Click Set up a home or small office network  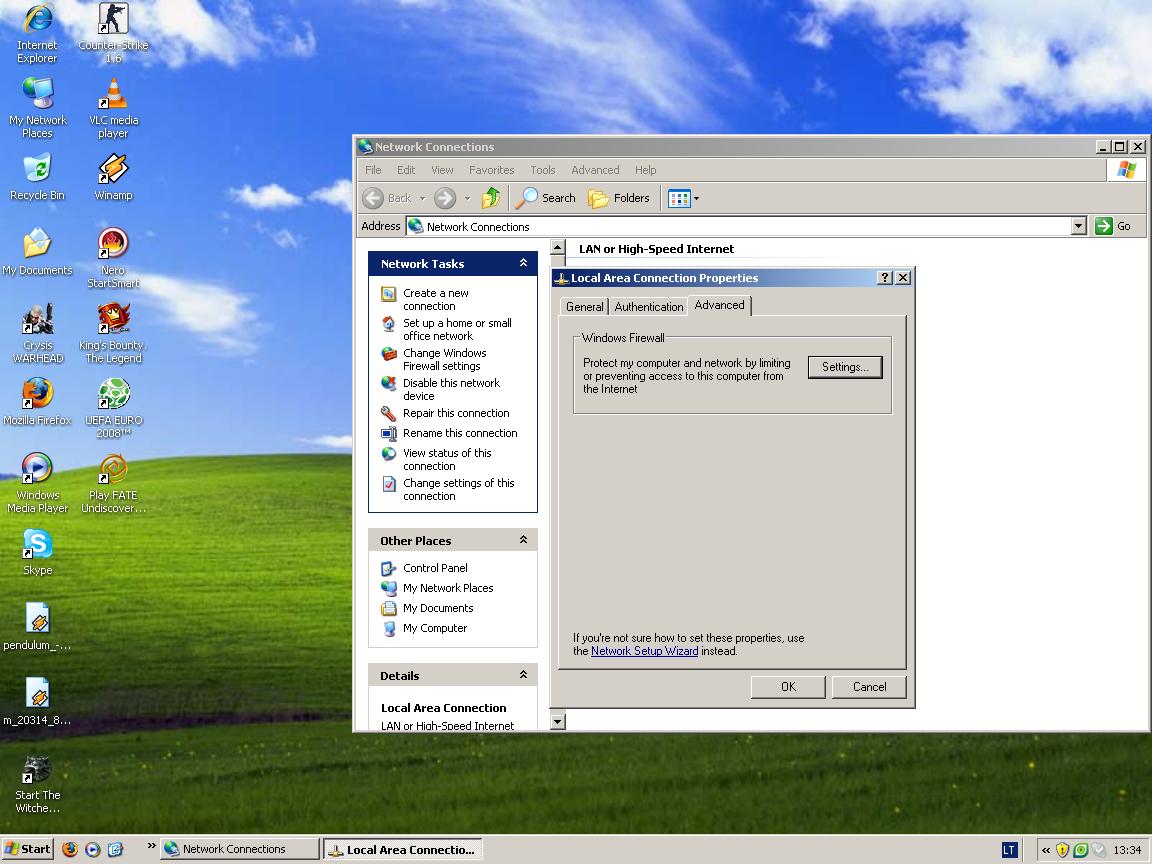(457, 329)
